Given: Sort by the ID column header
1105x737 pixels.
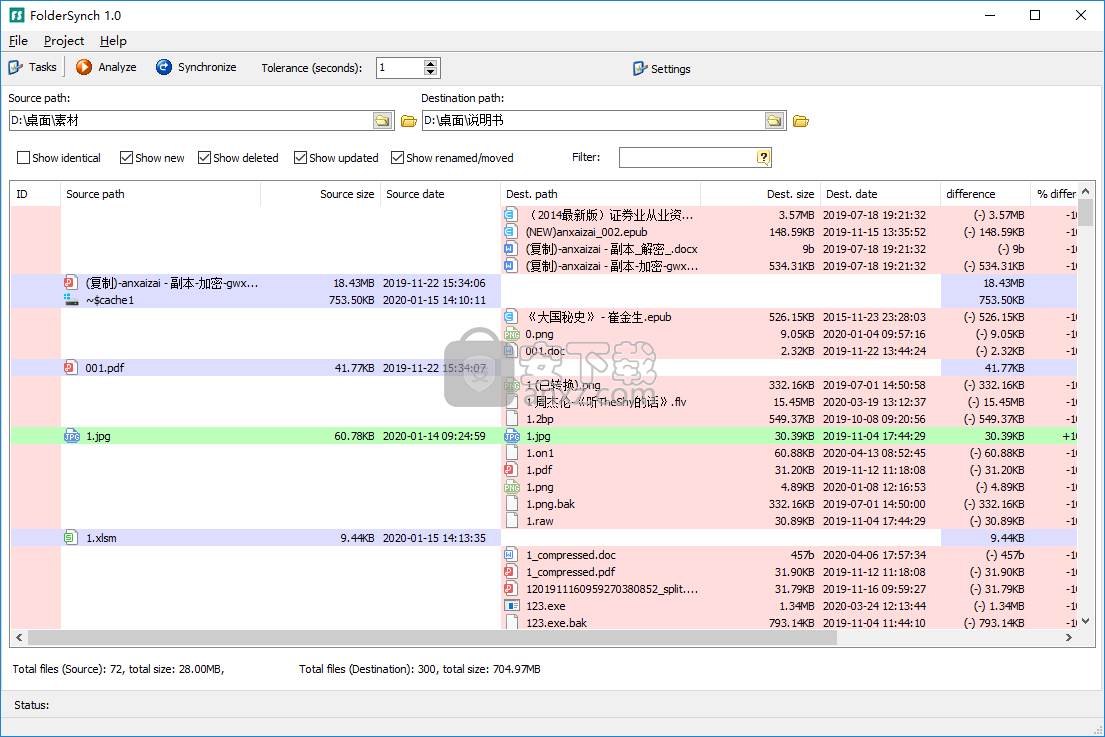Looking at the screenshot, I should [35, 194].
